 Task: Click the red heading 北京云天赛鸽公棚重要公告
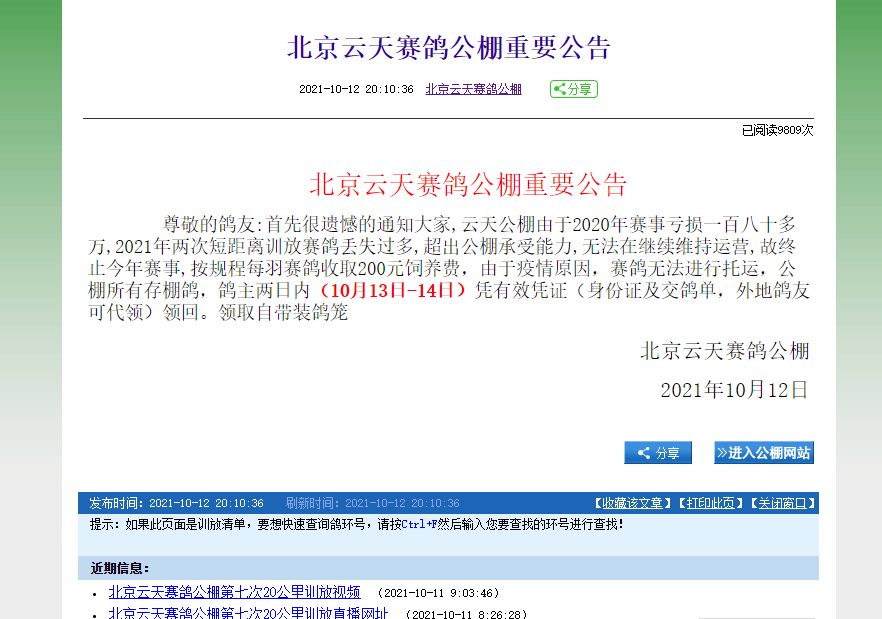[468, 185]
